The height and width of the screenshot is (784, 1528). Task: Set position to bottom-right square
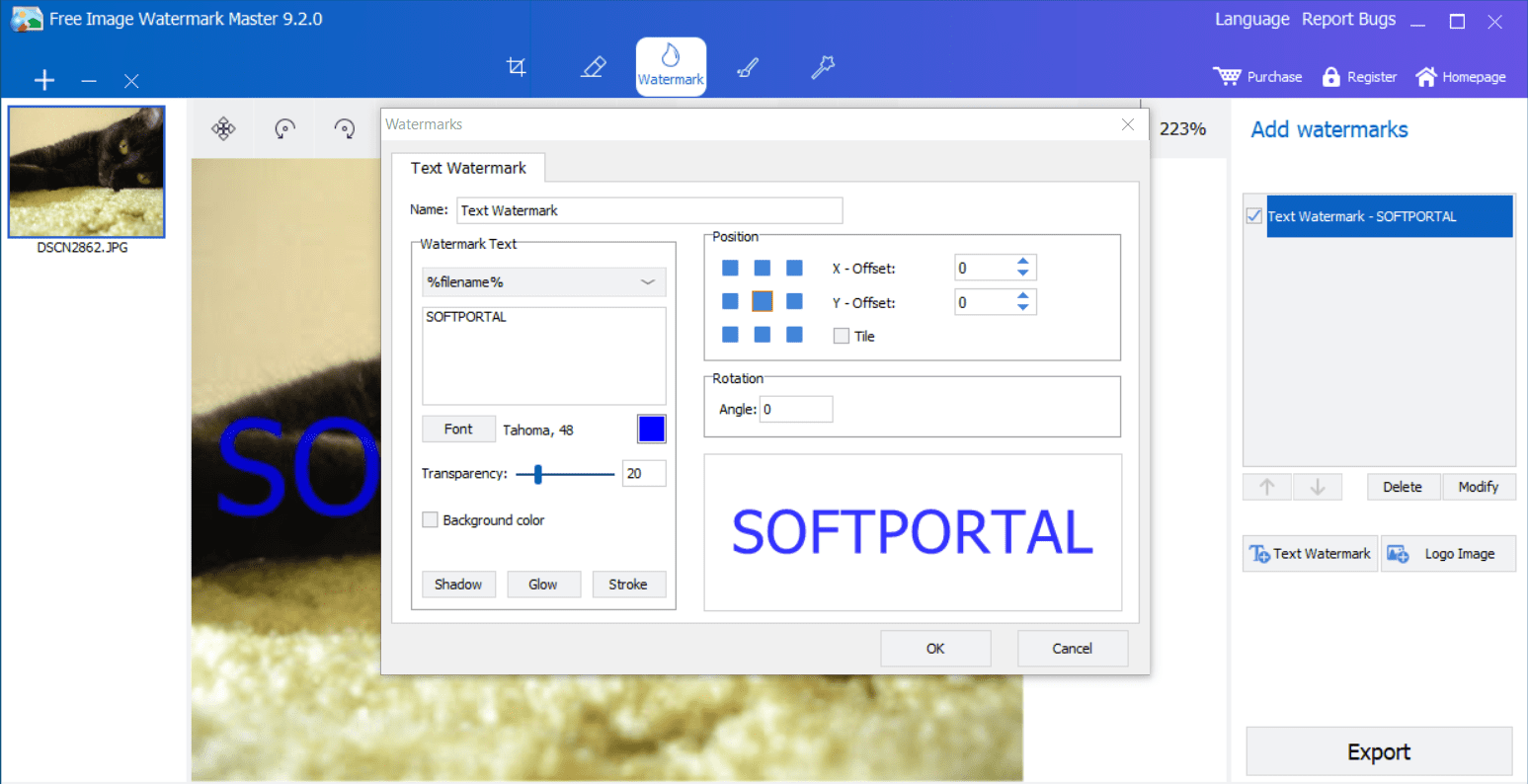click(x=794, y=335)
